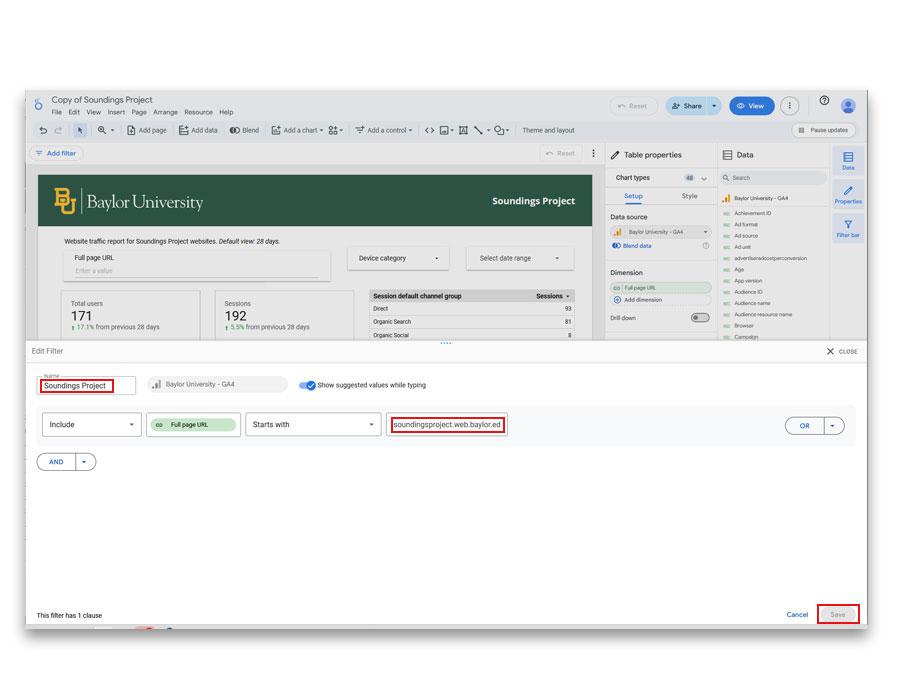Open the Include condition dropdown
The width and height of the screenshot is (900, 684).
coord(92,425)
